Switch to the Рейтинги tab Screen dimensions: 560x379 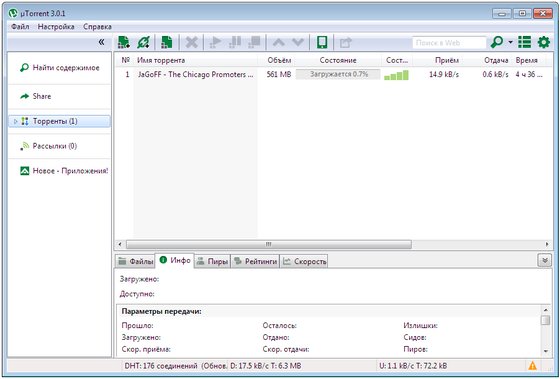(x=255, y=261)
